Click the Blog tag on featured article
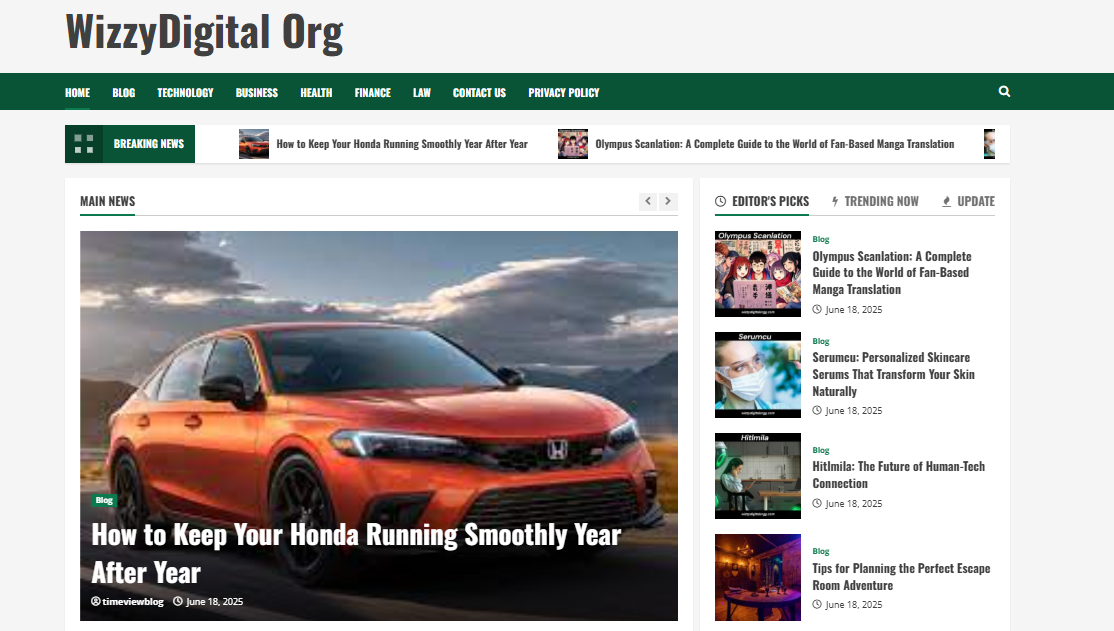Viewport: 1114px width, 631px height. tap(104, 500)
